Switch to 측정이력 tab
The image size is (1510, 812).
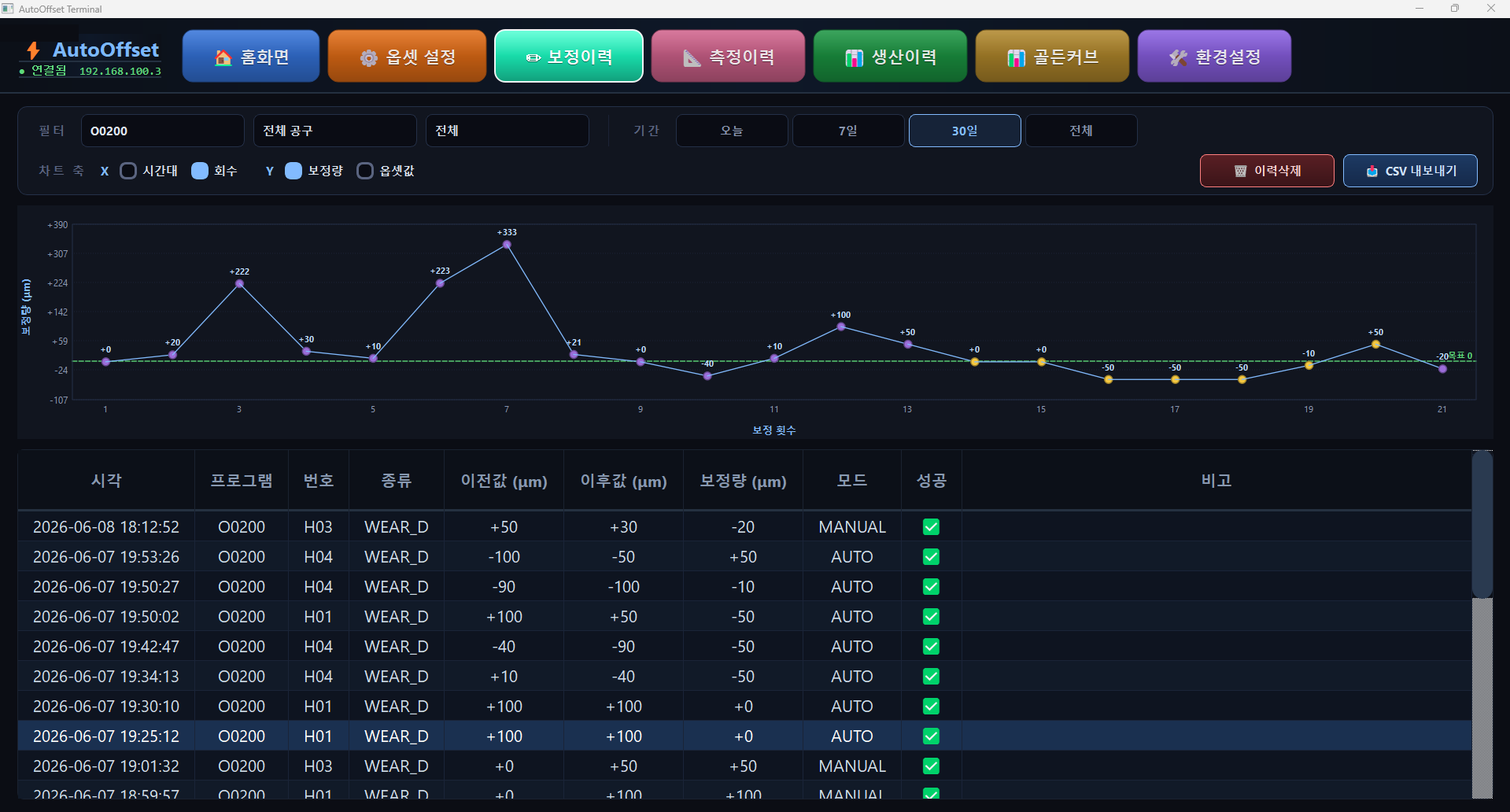[729, 57]
